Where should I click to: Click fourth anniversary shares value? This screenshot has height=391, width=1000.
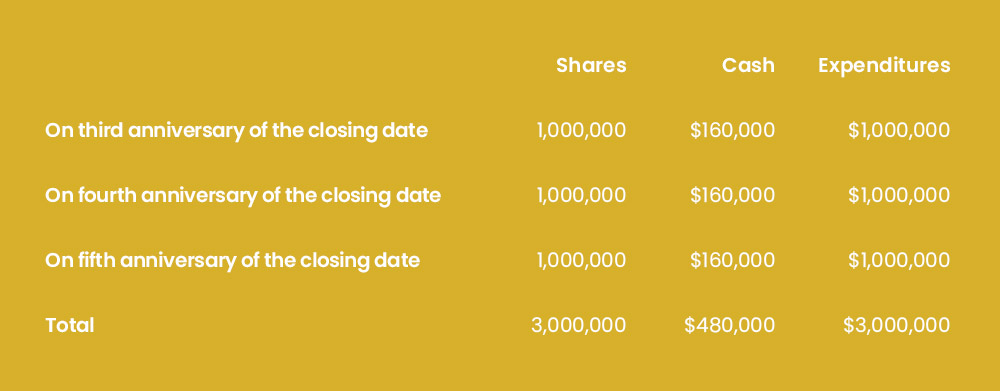(582, 195)
